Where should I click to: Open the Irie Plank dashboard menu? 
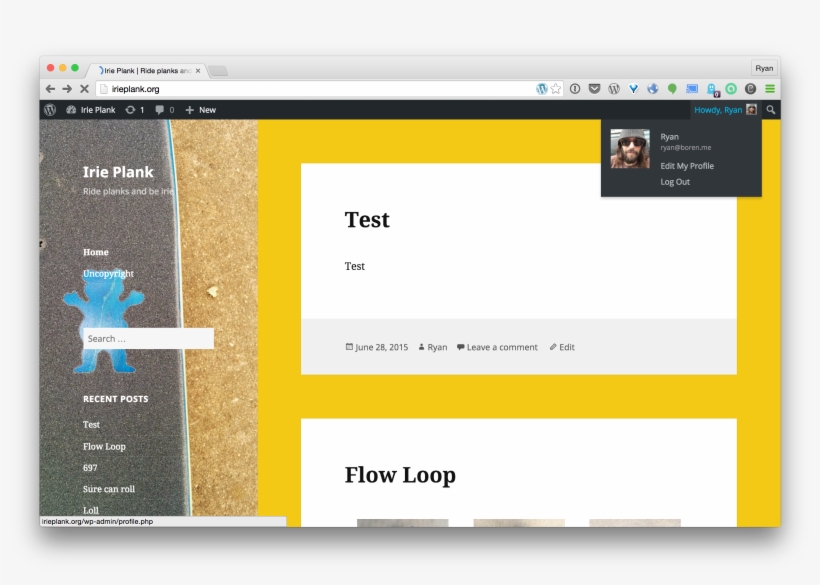91,110
